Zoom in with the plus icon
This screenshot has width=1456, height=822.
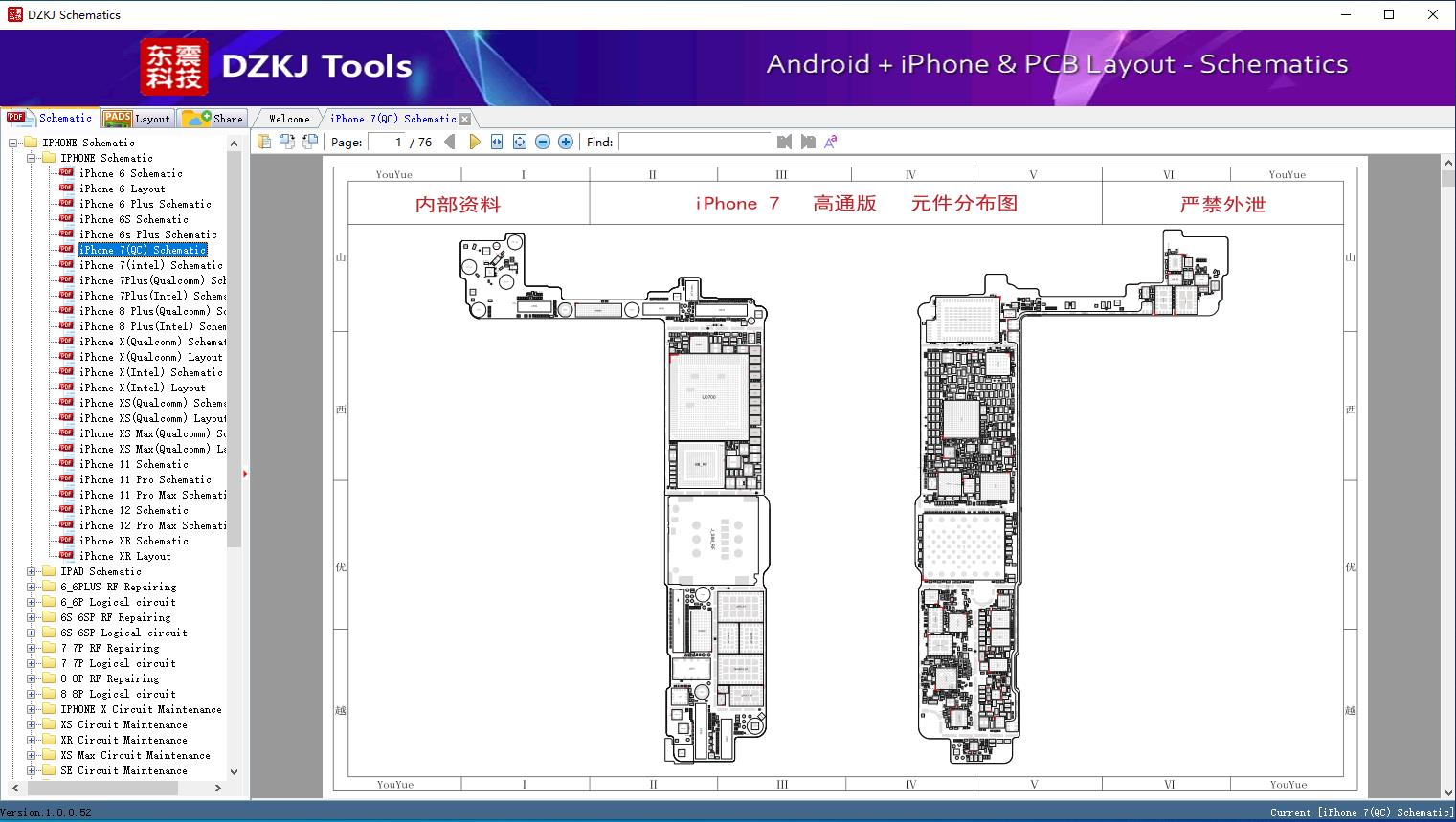[x=566, y=142]
